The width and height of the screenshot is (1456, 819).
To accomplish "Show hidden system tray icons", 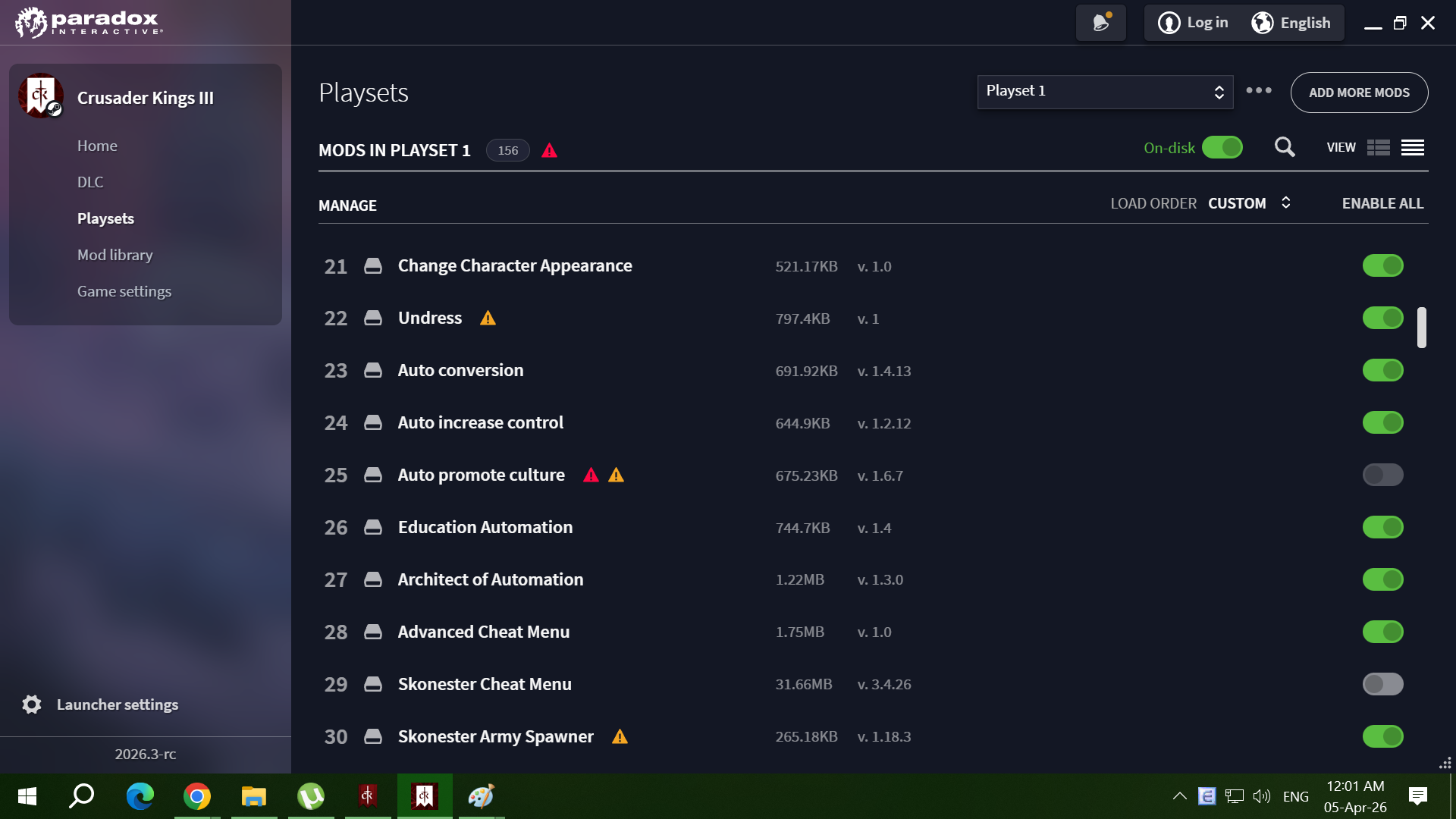I will pos(1179,796).
